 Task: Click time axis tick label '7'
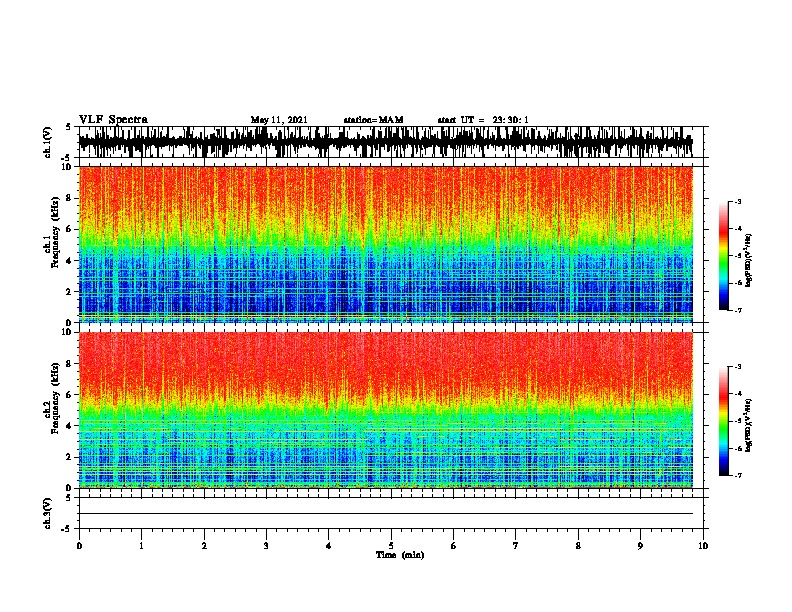(516, 545)
